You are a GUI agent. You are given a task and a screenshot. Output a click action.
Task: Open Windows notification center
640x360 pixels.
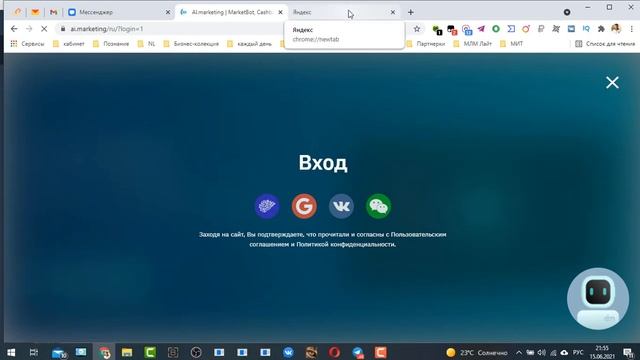(x=628, y=352)
